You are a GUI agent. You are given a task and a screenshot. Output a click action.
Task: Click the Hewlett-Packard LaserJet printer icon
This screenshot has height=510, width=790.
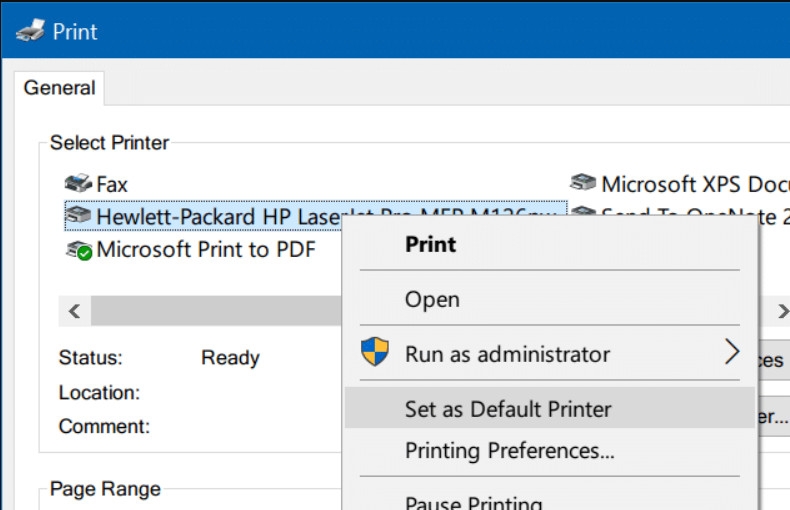(x=79, y=216)
